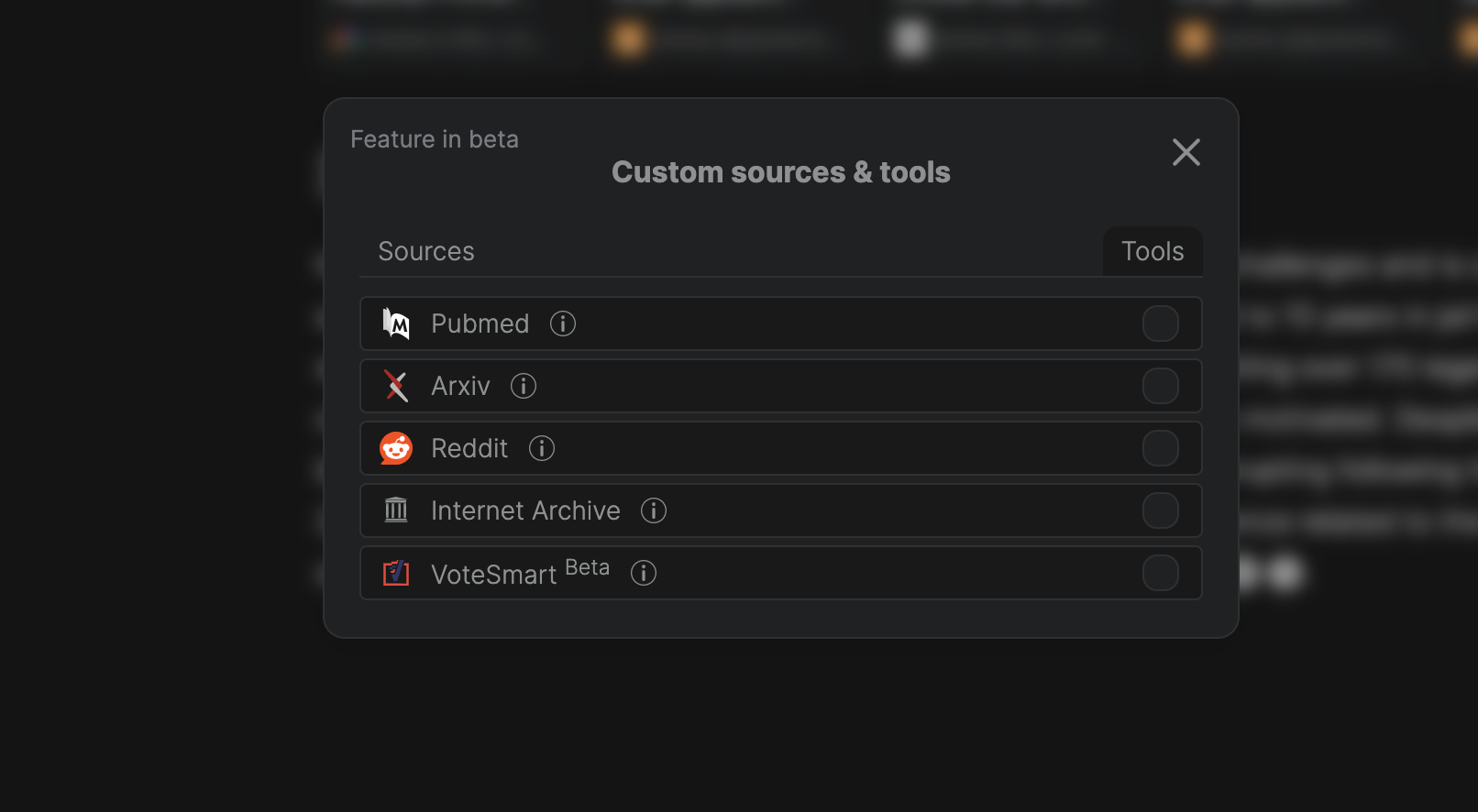The width and height of the screenshot is (1478, 812).
Task: Click the Arxiv X logo icon
Action: [396, 386]
